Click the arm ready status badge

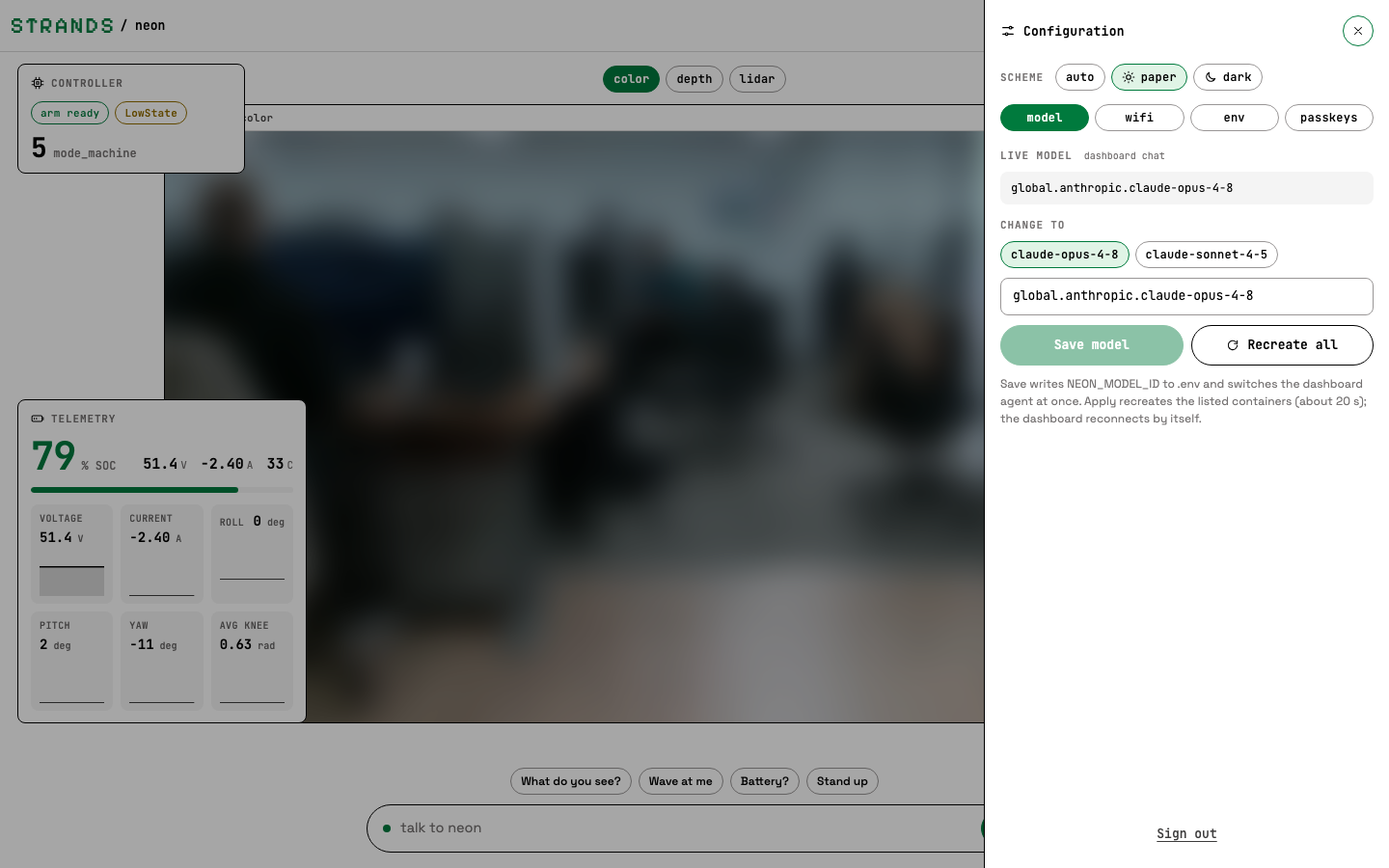(70, 113)
